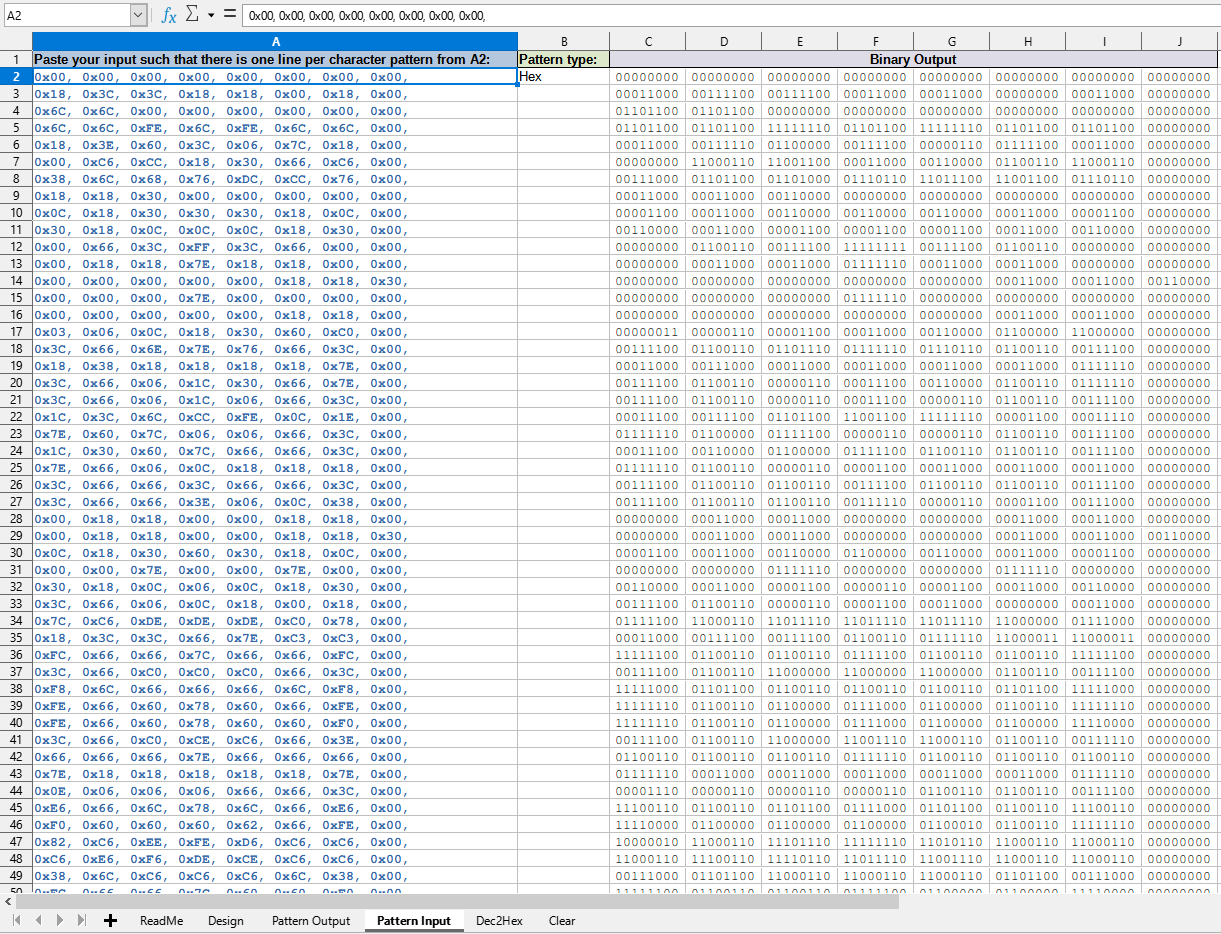Screen dimensions: 1221x934
Task: Open the Design sheet tab
Action: click(226, 921)
